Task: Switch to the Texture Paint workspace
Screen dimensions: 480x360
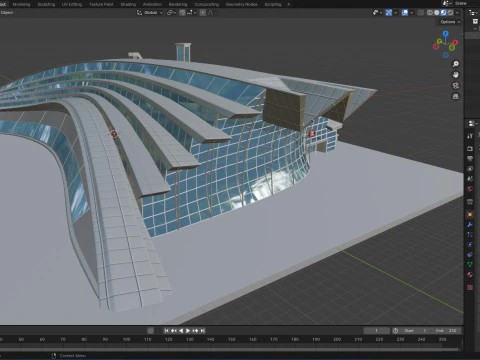Action: (101, 4)
